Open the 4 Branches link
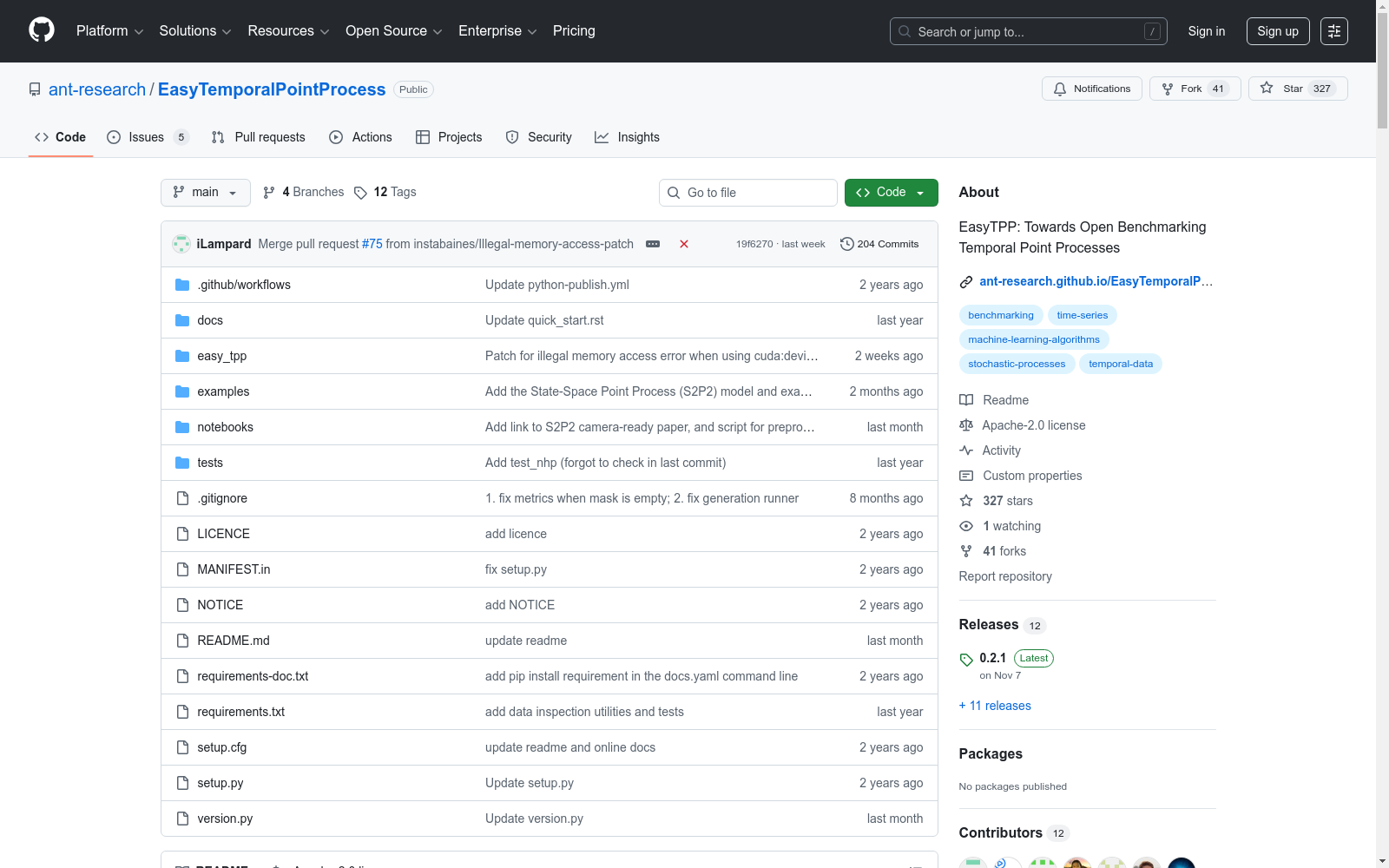The width and height of the screenshot is (1389, 868). [x=304, y=192]
